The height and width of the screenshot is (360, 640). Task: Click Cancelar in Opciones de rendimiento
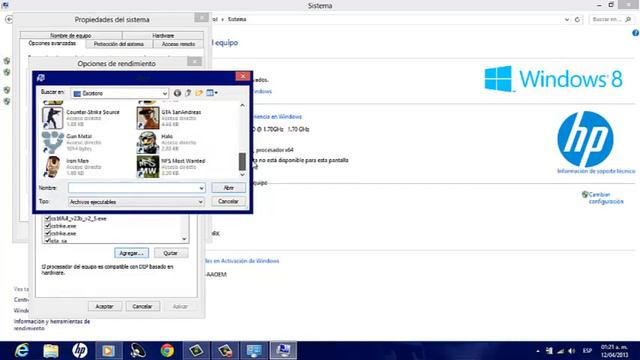tap(142, 307)
